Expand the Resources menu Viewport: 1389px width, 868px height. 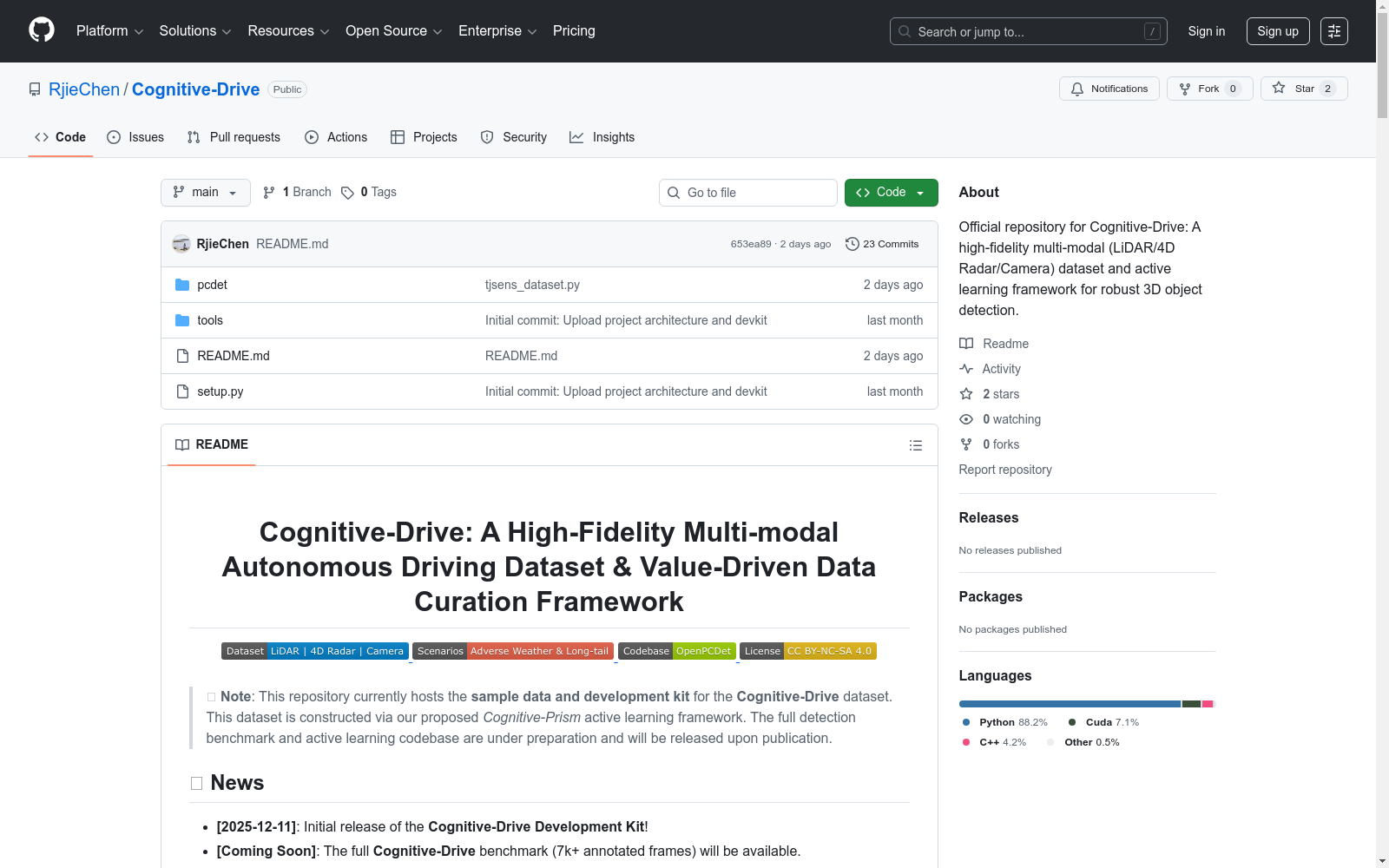pyautogui.click(x=288, y=31)
